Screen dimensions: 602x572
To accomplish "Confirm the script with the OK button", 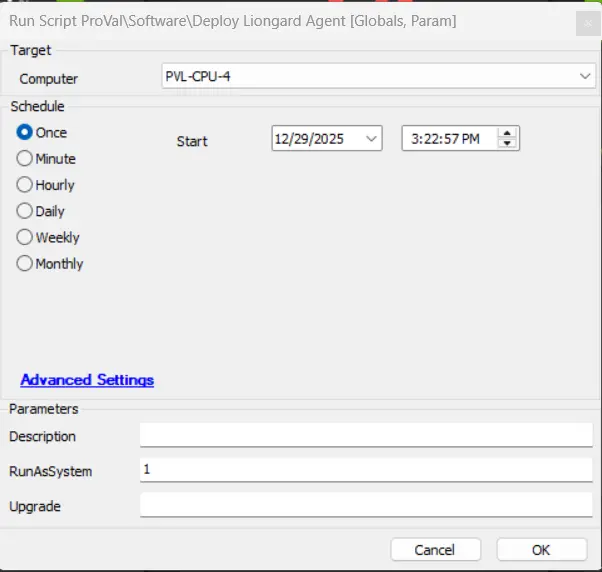I will tap(541, 550).
